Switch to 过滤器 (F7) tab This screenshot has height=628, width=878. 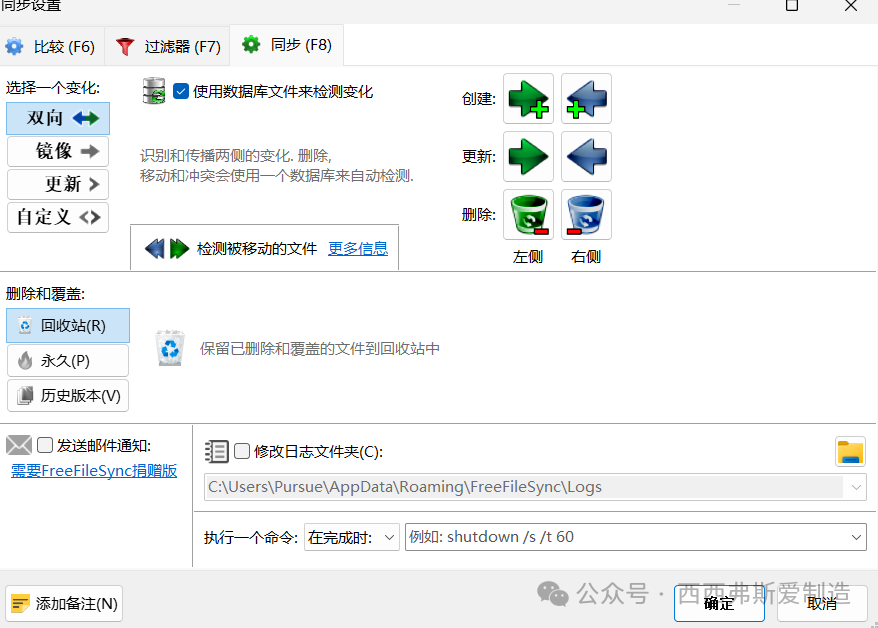pos(168,46)
